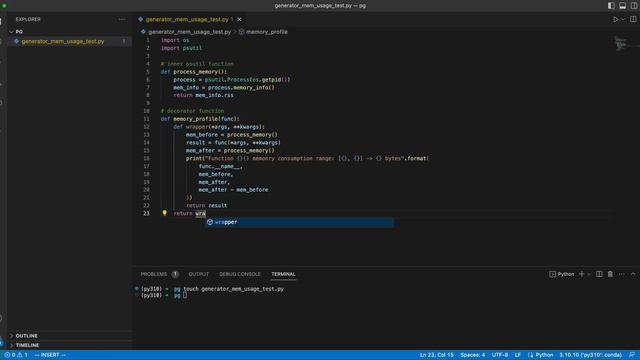This screenshot has height=360, width=640.
Task: Open notifications feedback icon in status bar
Action: pyautogui.click(x=632, y=355)
